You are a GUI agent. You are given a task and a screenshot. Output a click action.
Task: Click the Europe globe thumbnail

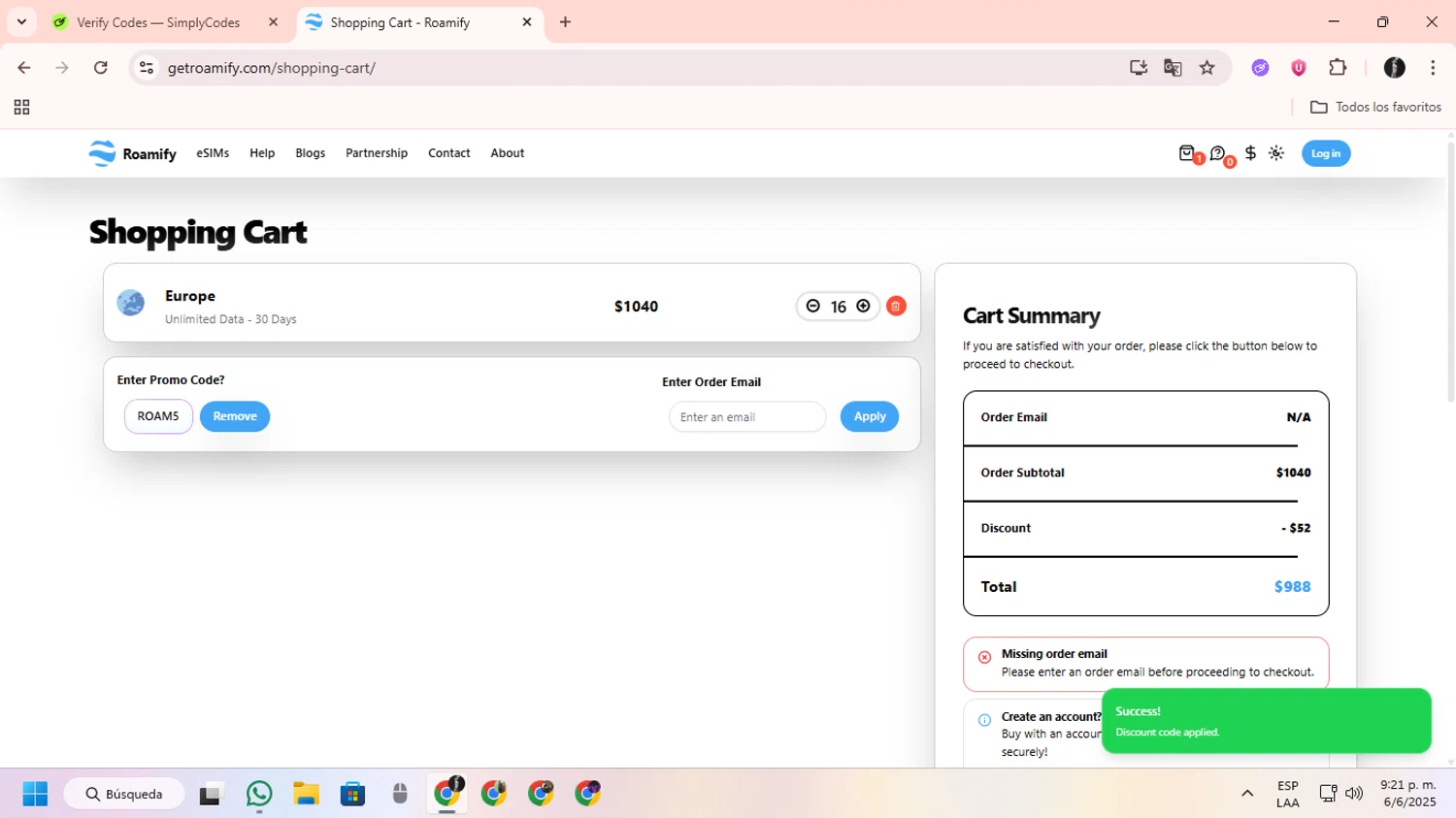pos(131,303)
